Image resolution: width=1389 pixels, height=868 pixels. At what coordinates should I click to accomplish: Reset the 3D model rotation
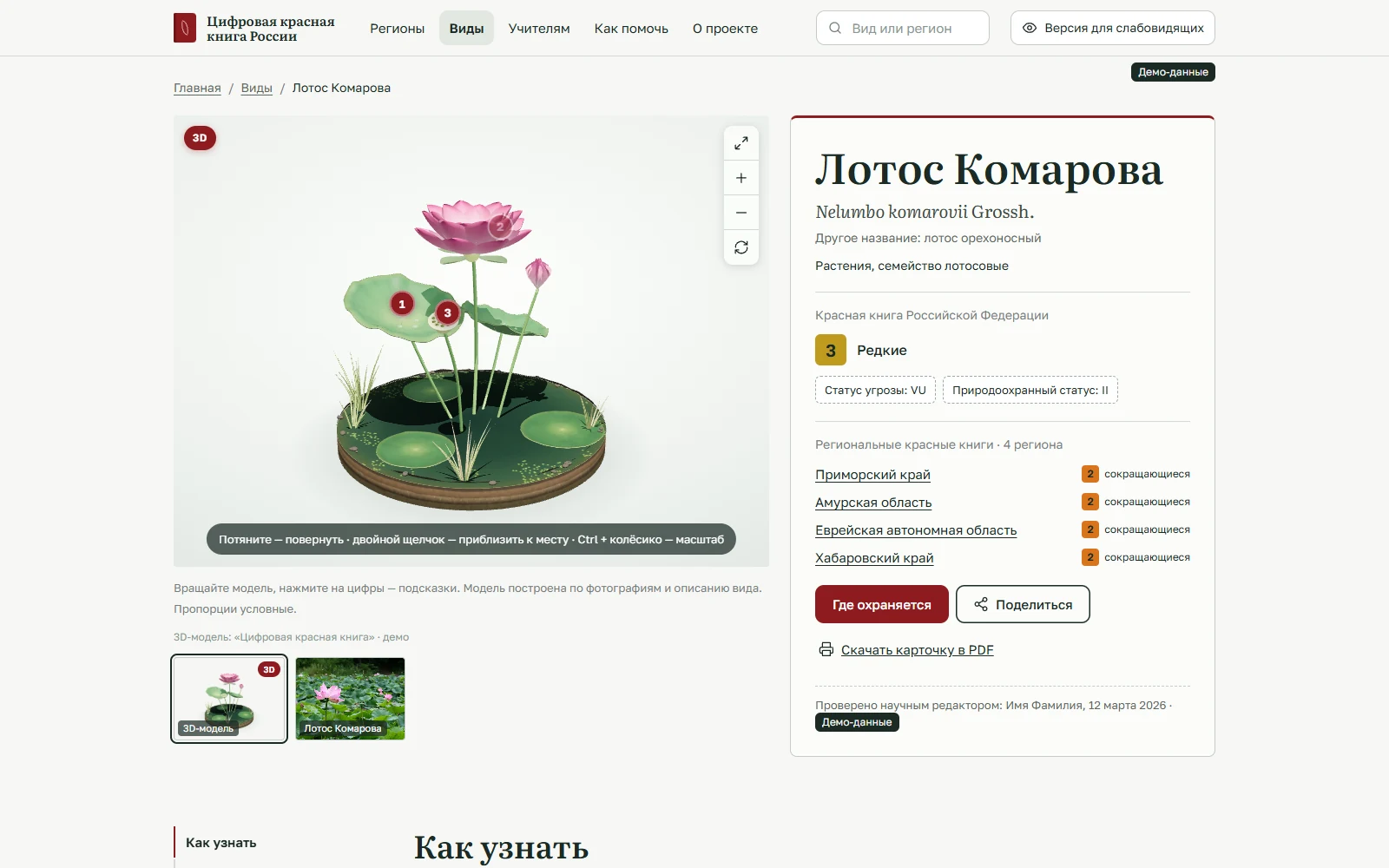[x=741, y=247]
